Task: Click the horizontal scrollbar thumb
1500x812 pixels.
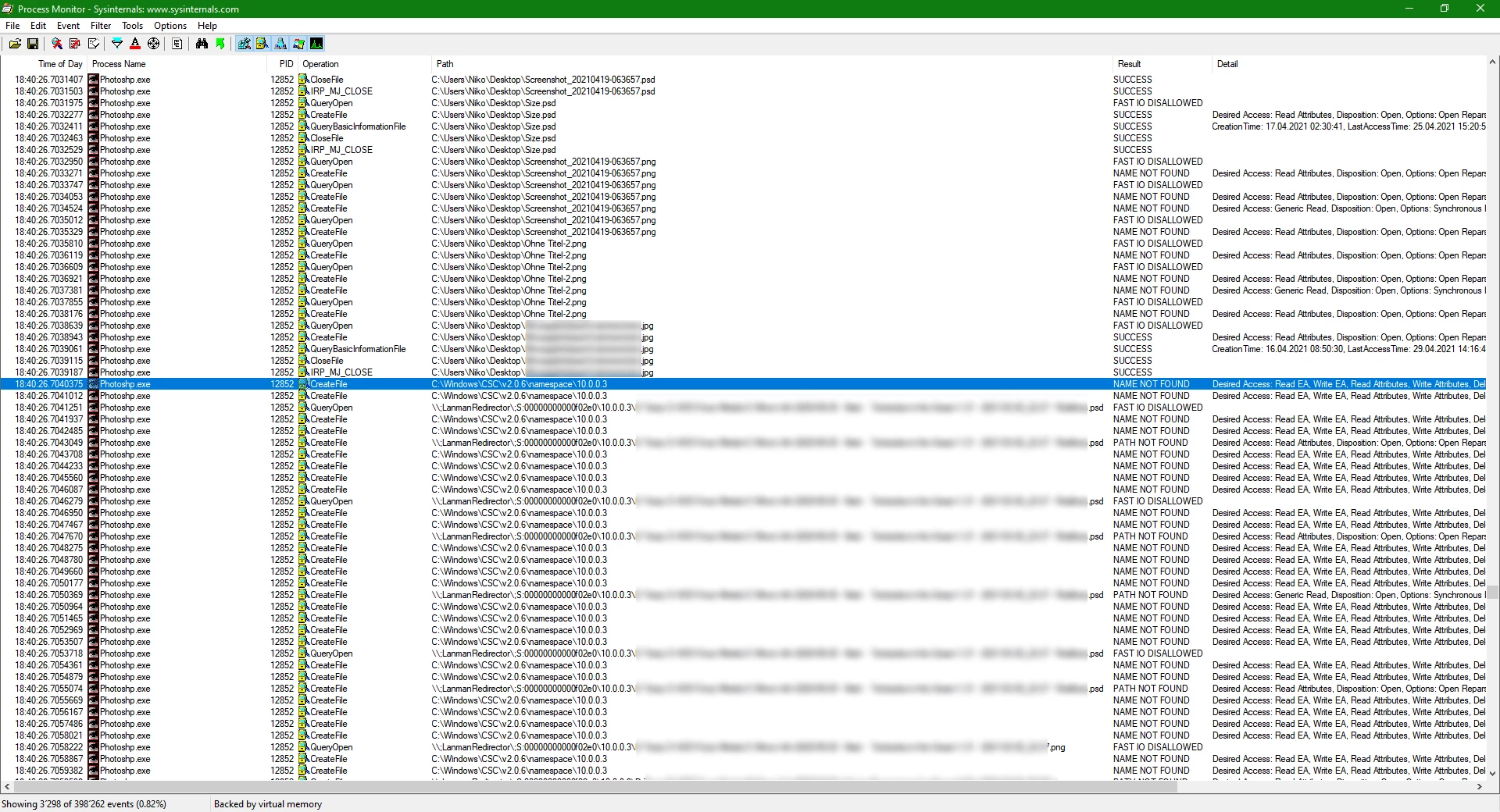Action: point(595,787)
